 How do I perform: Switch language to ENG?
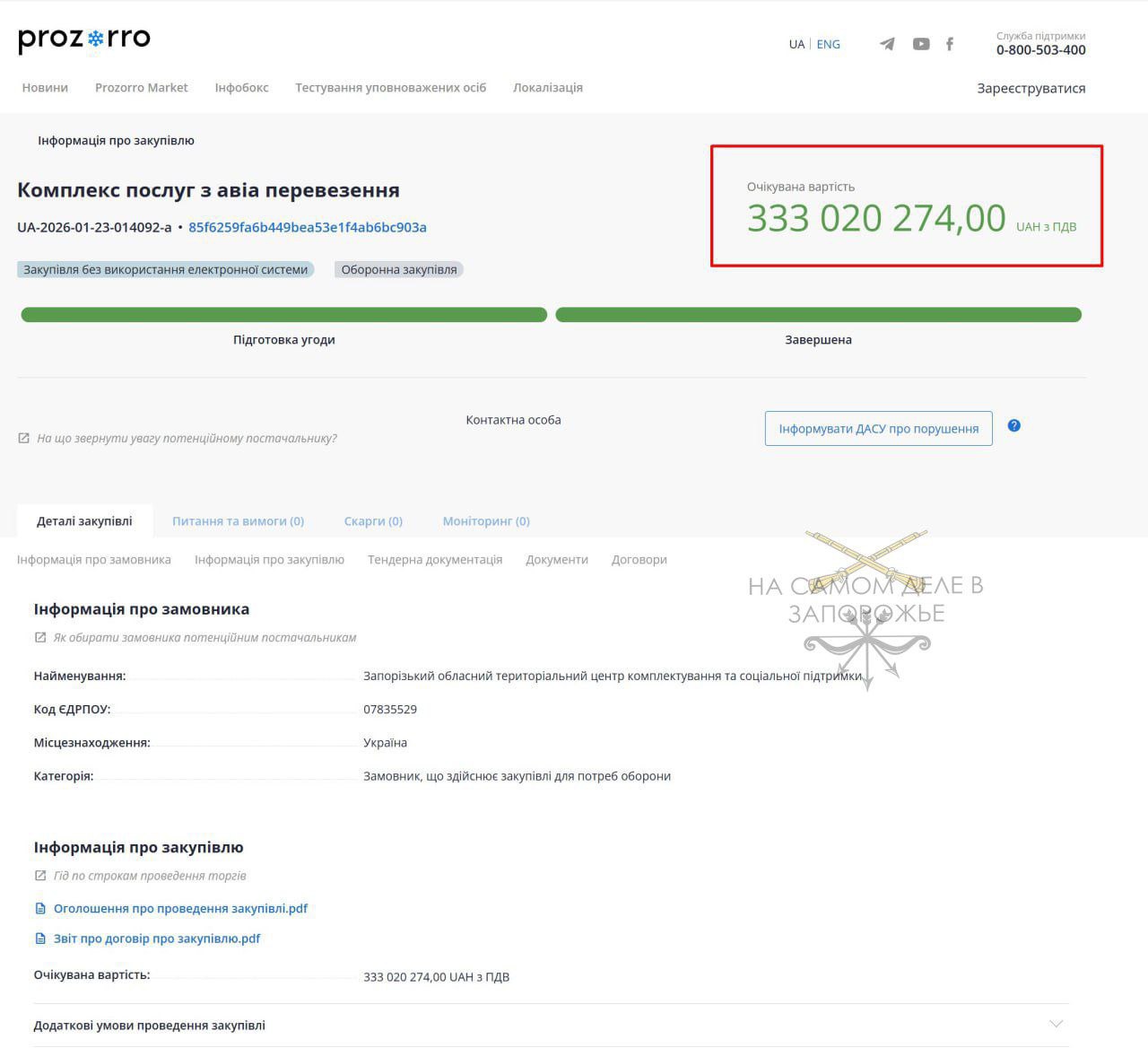(828, 44)
